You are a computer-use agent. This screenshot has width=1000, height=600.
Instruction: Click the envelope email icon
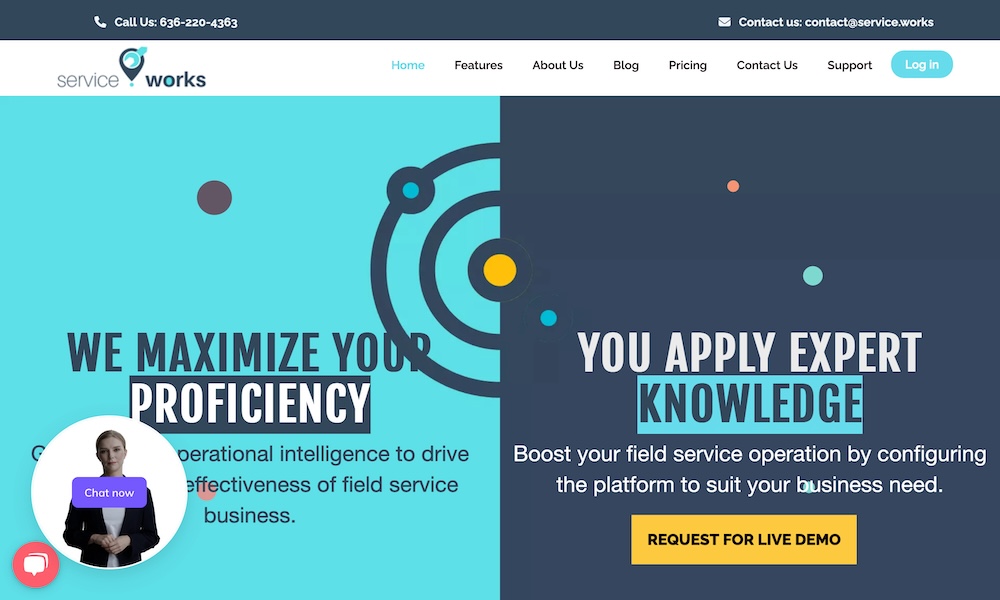[724, 22]
